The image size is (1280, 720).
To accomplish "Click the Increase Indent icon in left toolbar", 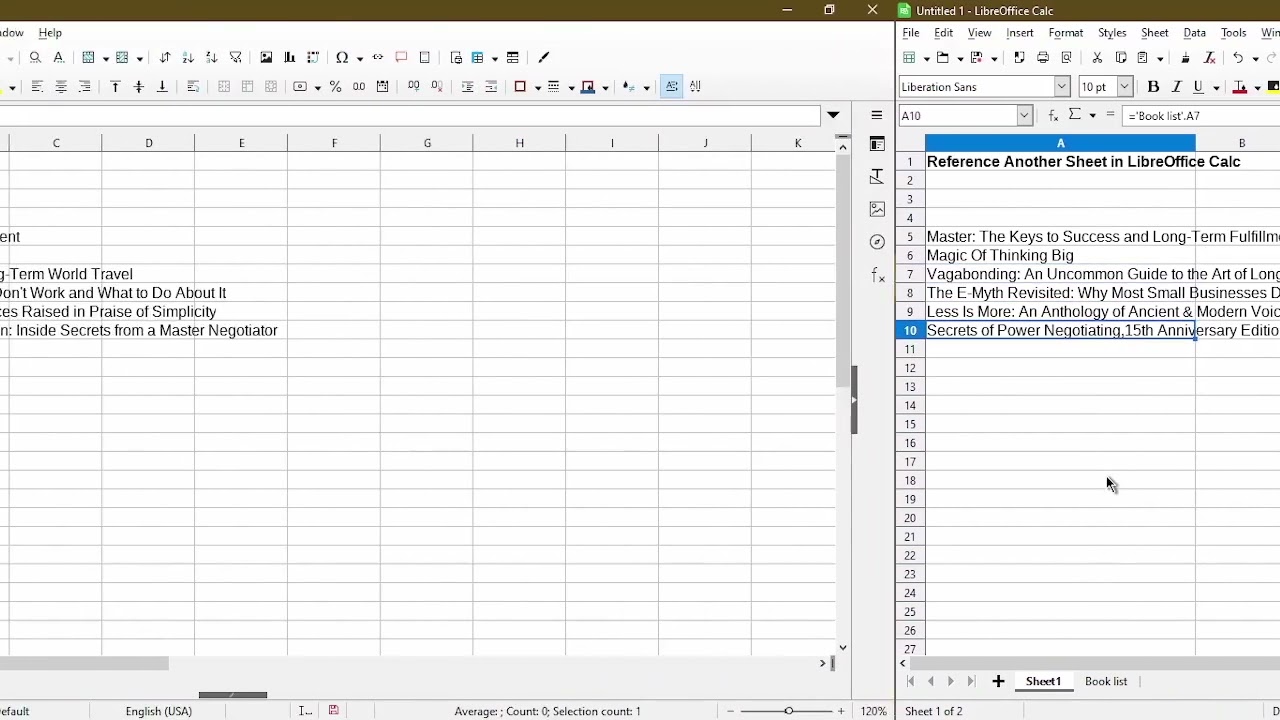I will [467, 87].
